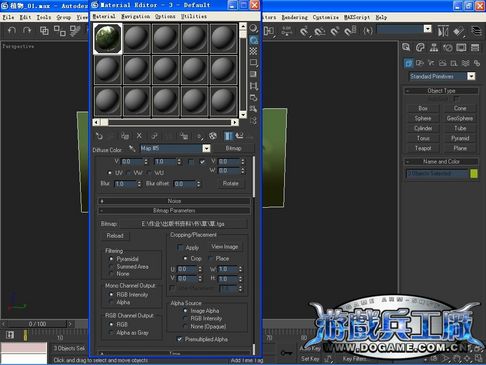This screenshot has width=486, height=365.
Task: Select Summed Area filtering option
Action: 111,267
